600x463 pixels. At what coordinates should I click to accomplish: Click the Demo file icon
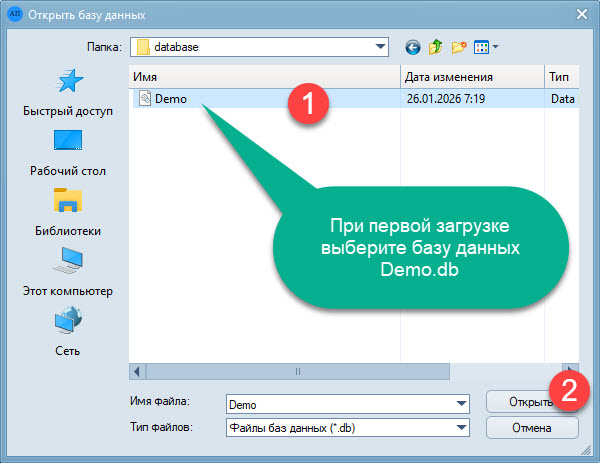(x=145, y=98)
